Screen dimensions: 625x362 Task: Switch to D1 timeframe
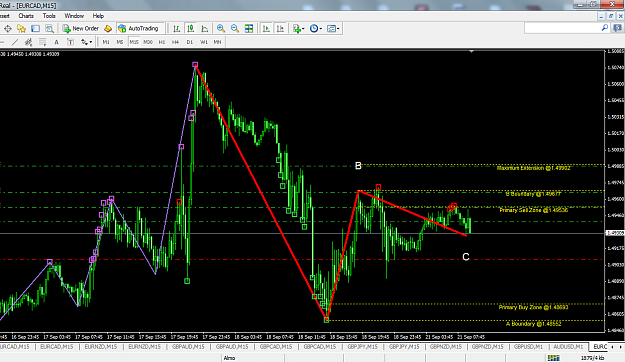click(x=190, y=42)
